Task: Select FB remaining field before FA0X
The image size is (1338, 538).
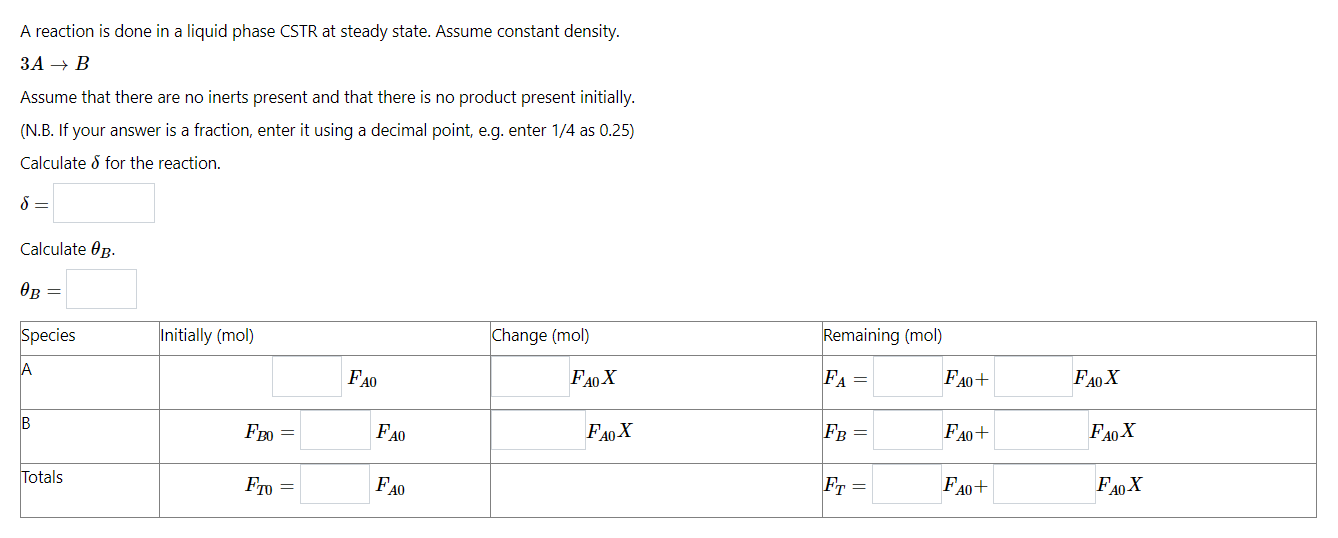Action: [1041, 431]
